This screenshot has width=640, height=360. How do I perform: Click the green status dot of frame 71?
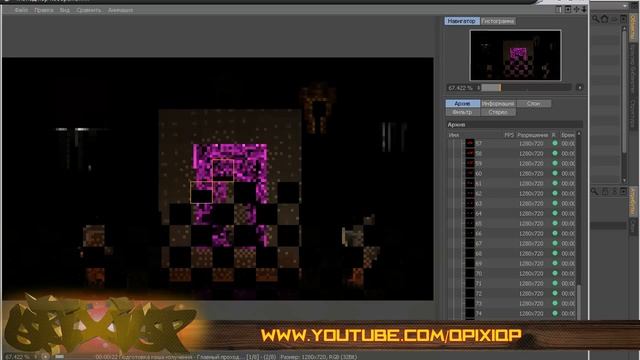[x=555, y=283]
